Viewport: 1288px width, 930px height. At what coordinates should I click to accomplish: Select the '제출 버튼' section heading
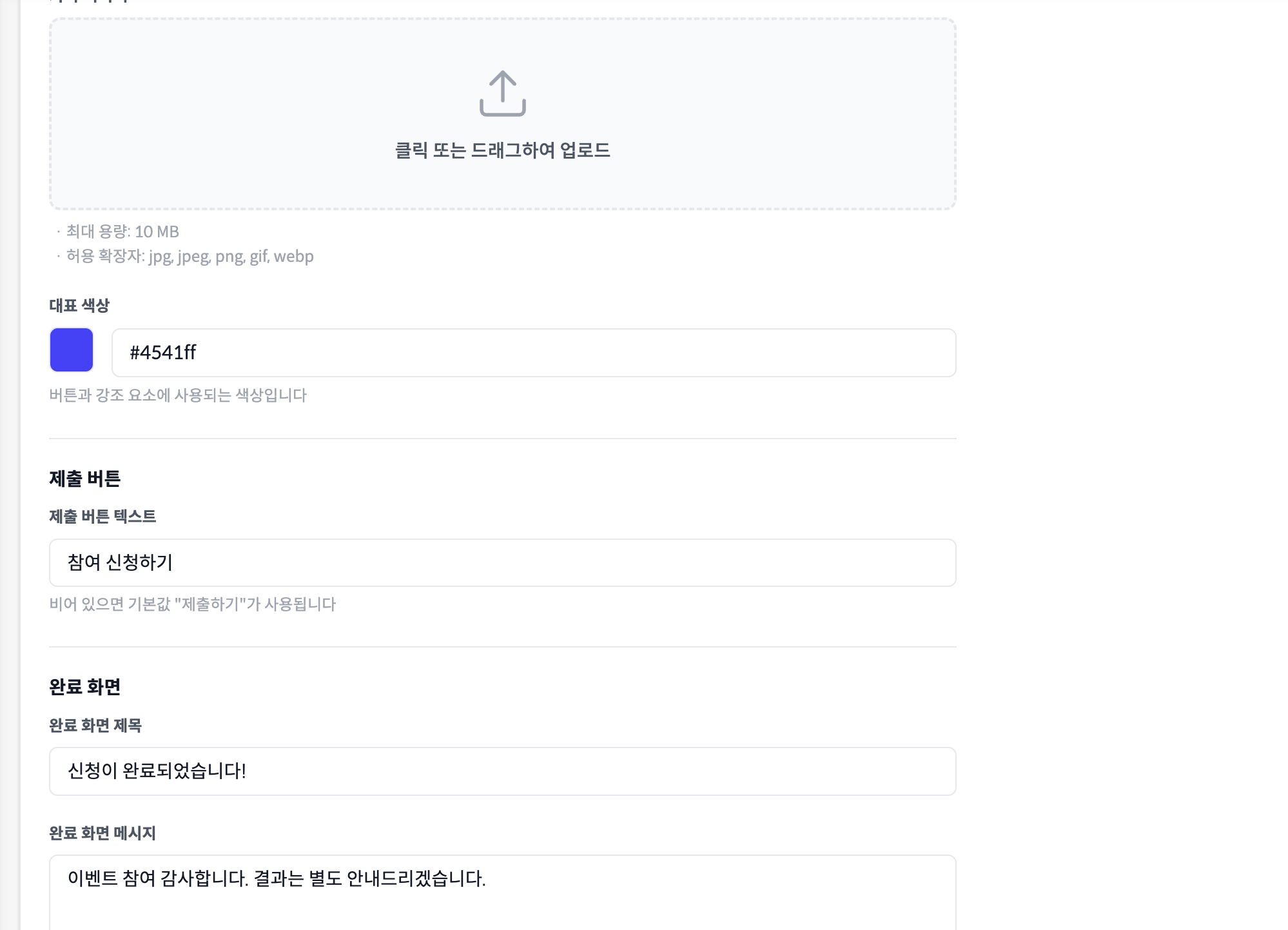85,479
